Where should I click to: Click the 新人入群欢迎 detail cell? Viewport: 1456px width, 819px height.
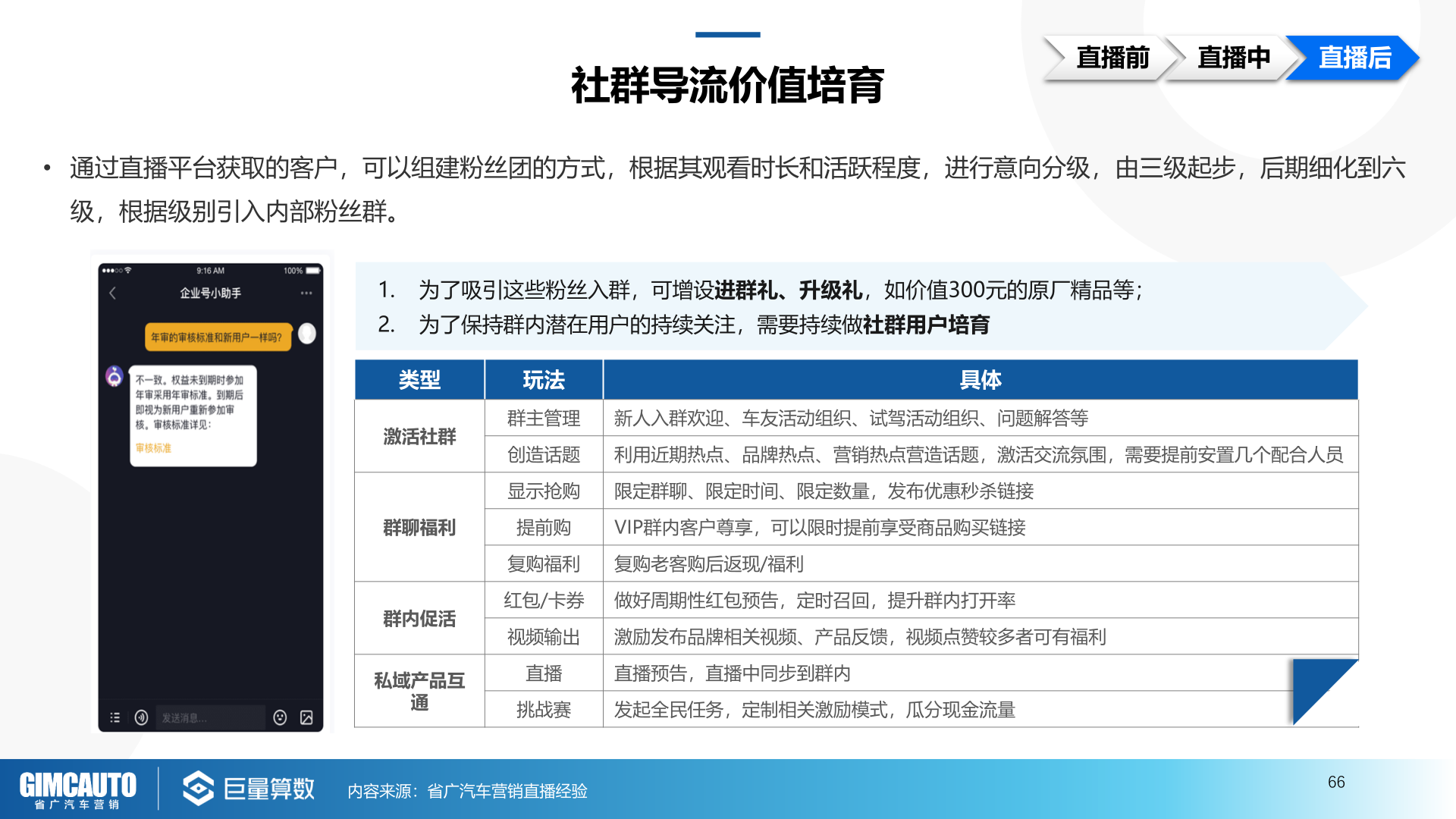point(981,418)
